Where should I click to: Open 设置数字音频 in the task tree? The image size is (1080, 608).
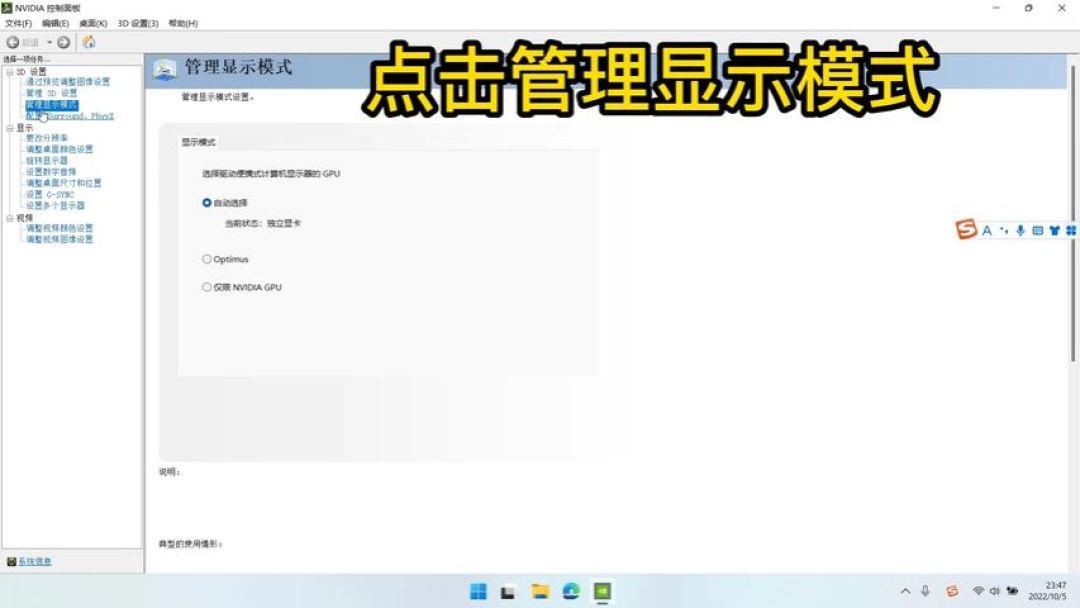point(51,171)
